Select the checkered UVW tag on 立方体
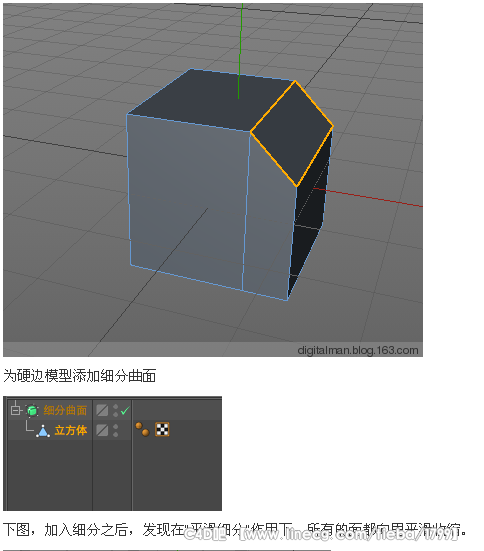 click(162, 429)
